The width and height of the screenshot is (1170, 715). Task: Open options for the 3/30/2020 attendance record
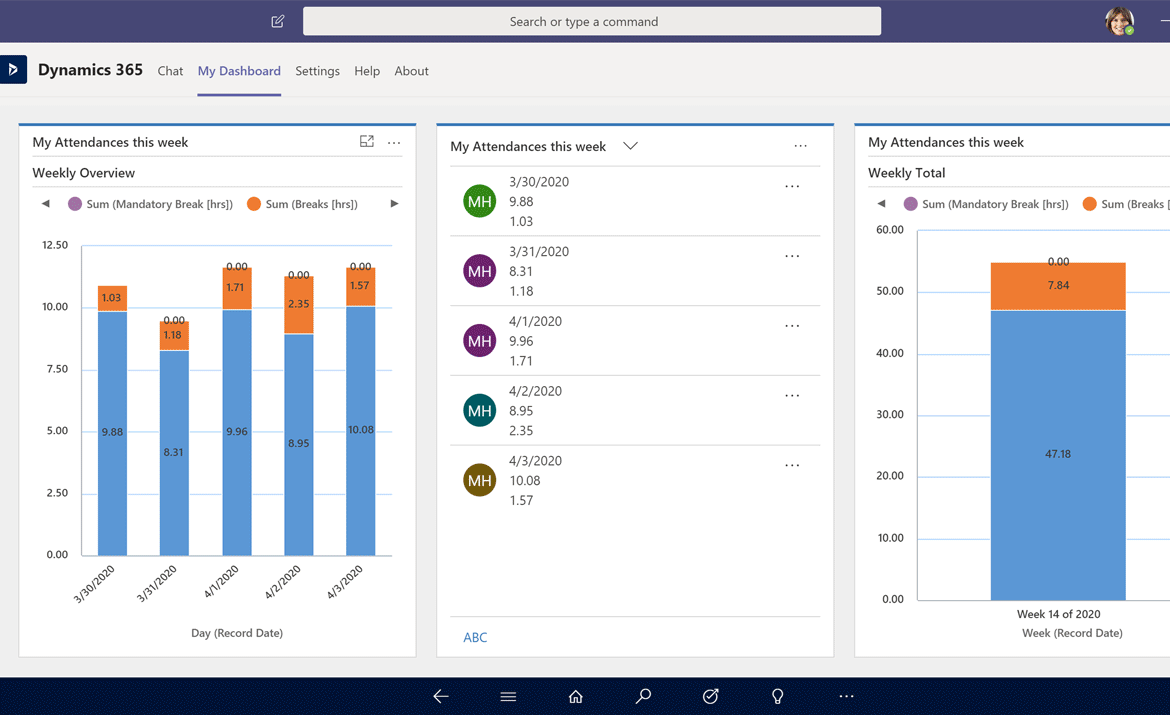point(792,187)
